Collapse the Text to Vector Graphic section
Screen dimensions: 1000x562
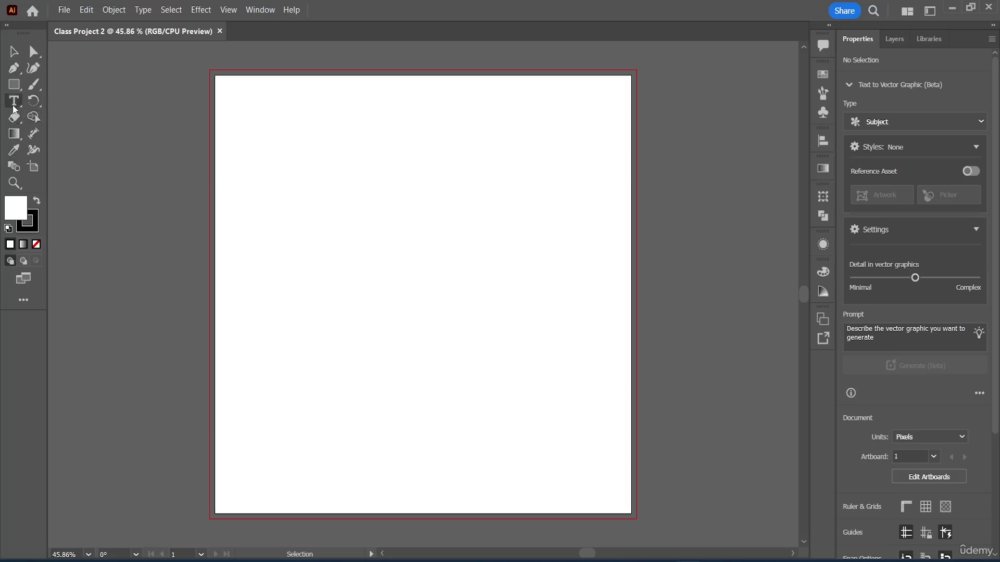point(849,84)
